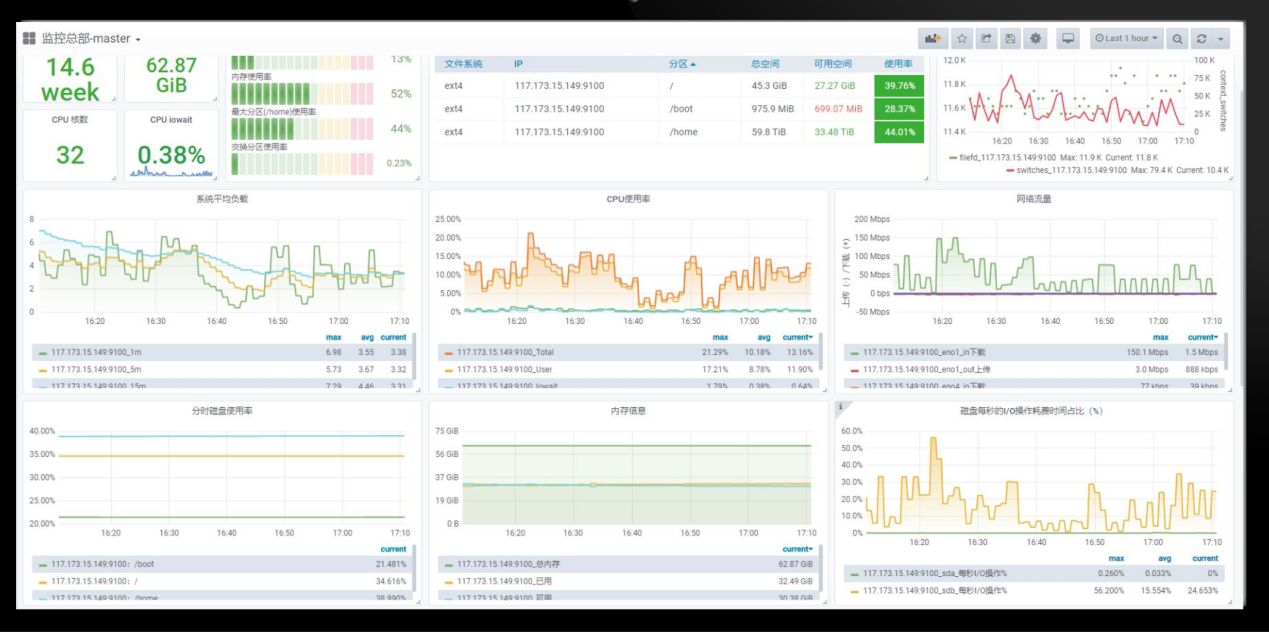This screenshot has height=632, width=1269.
Task: Open the Last 1 hour time picker
Action: 1127,39
